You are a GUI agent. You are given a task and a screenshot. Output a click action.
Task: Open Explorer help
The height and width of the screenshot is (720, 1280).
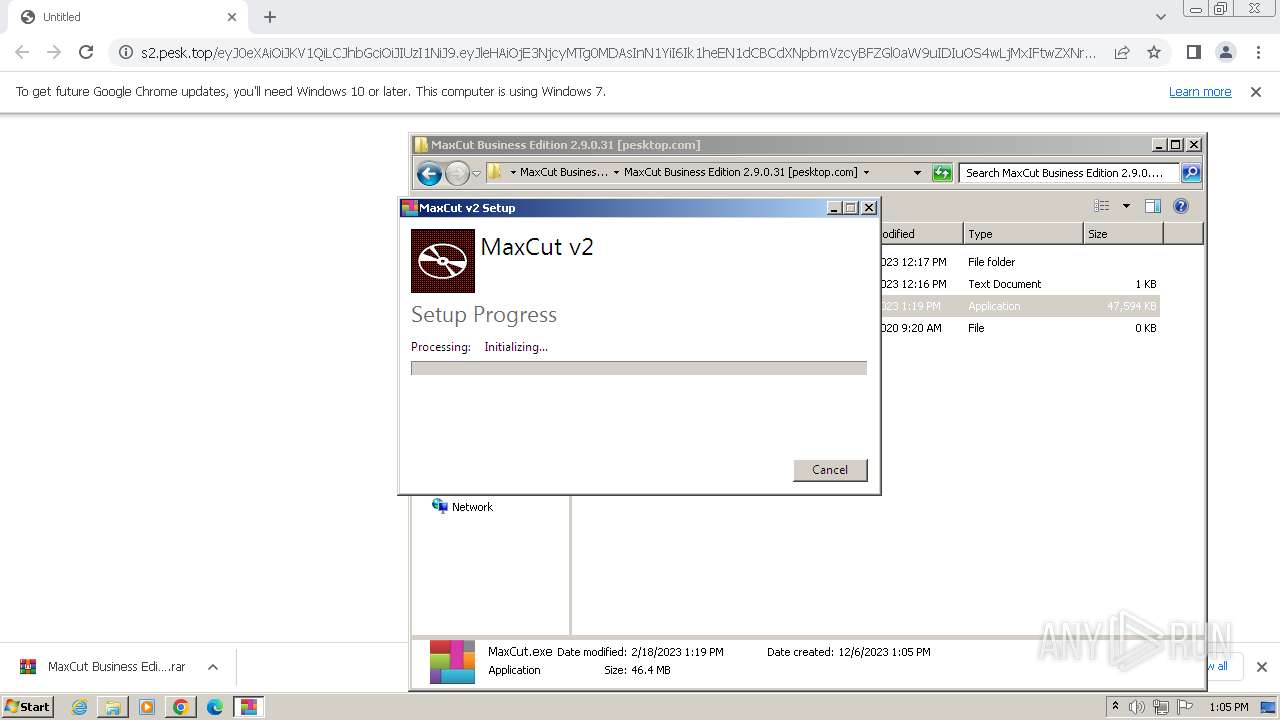coord(1181,206)
